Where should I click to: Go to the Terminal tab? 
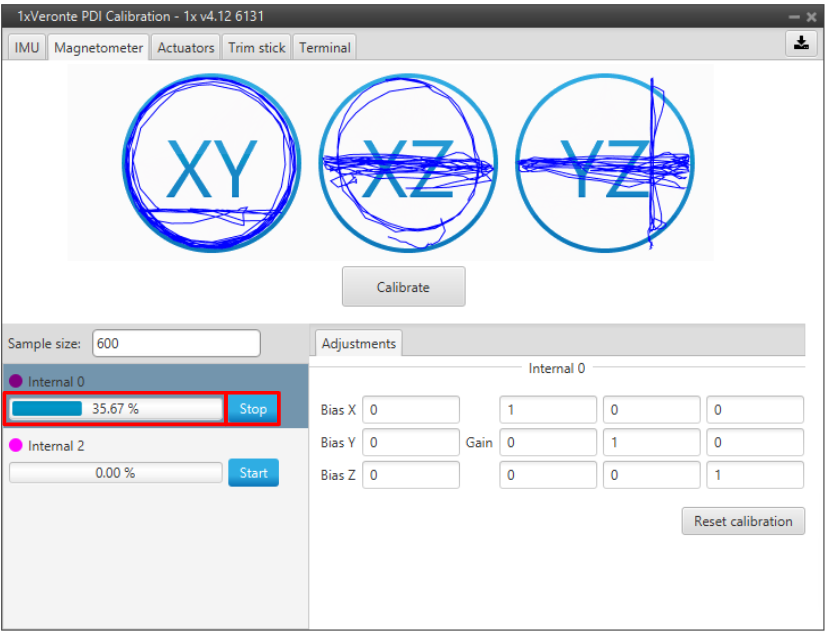pos(324,47)
